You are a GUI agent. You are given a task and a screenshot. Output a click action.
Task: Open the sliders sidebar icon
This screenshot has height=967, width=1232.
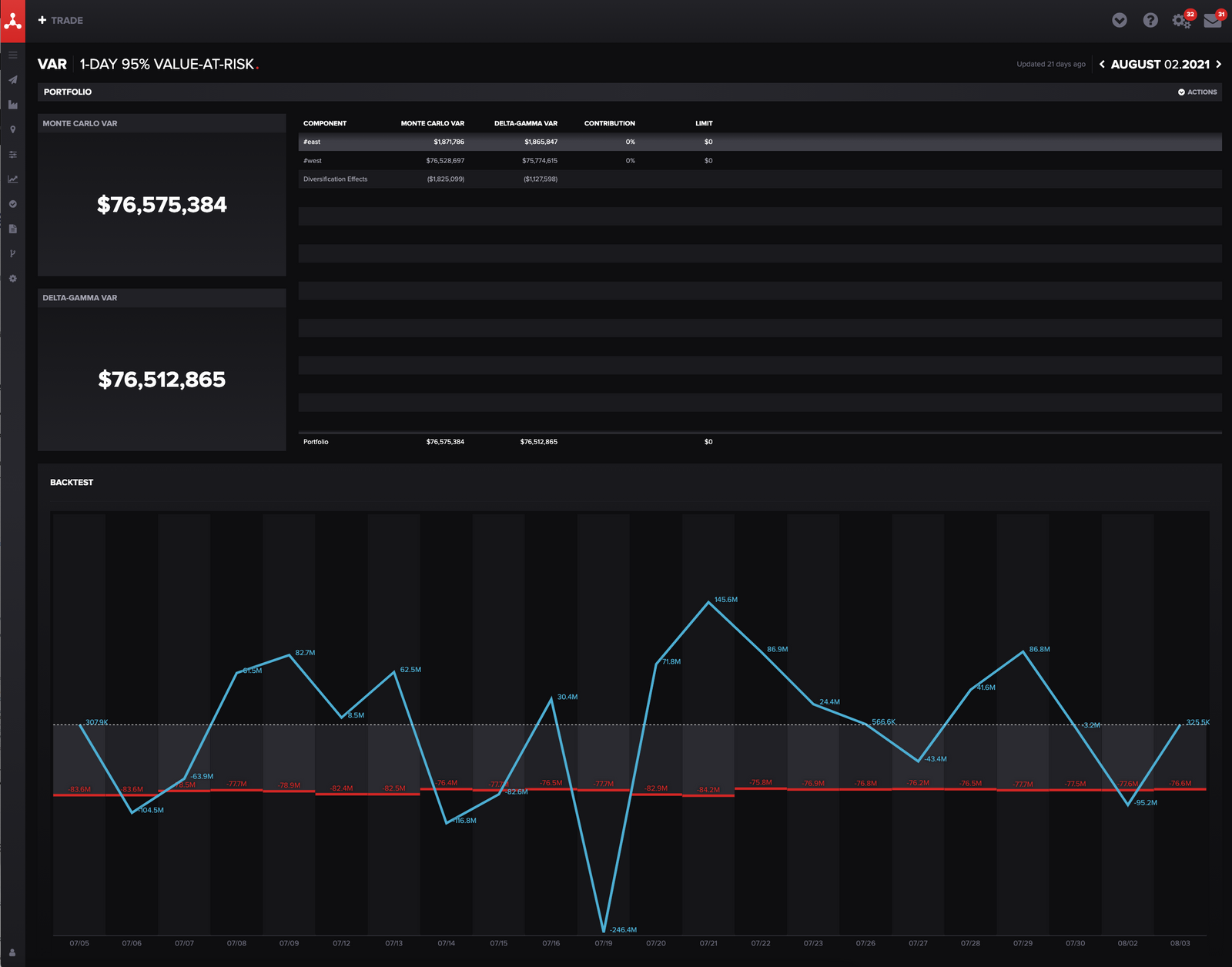click(12, 155)
